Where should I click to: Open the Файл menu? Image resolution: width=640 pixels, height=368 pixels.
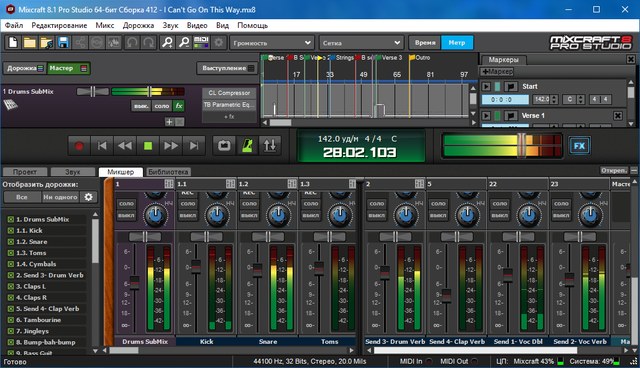coord(14,25)
